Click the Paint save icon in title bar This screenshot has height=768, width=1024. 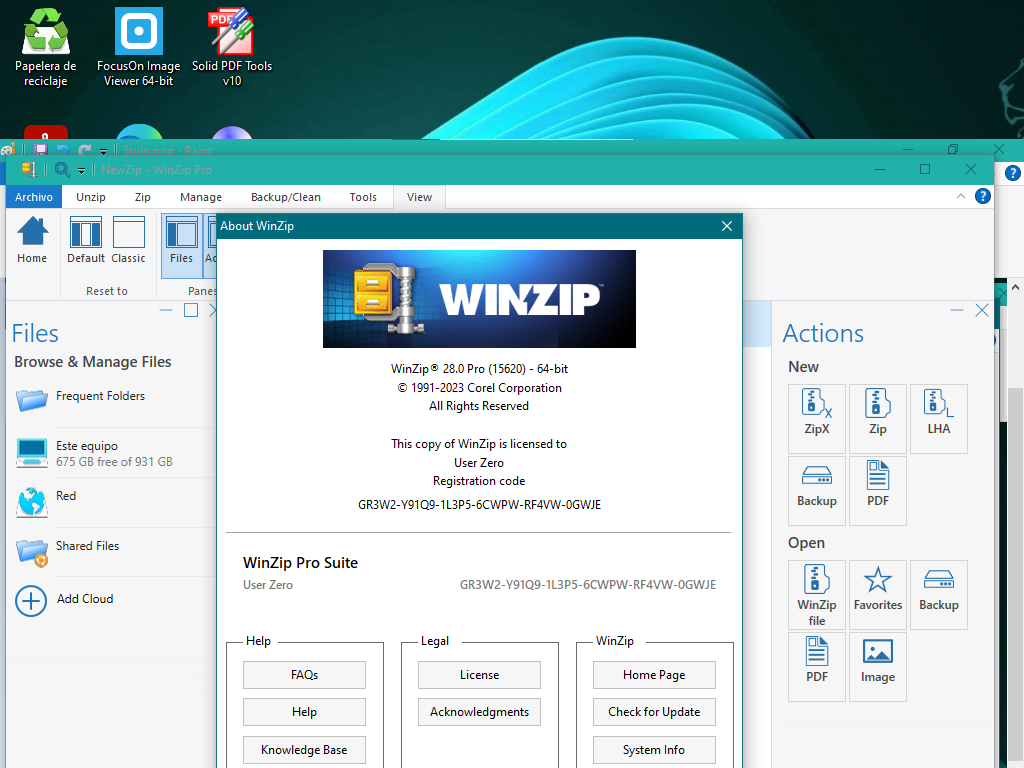(x=40, y=150)
